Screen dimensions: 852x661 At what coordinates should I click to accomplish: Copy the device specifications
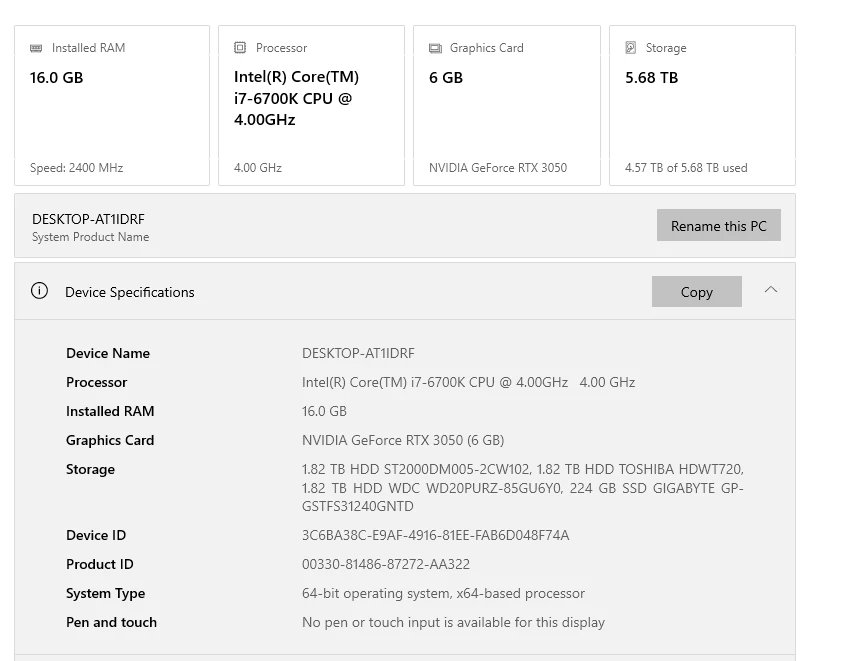(x=697, y=291)
